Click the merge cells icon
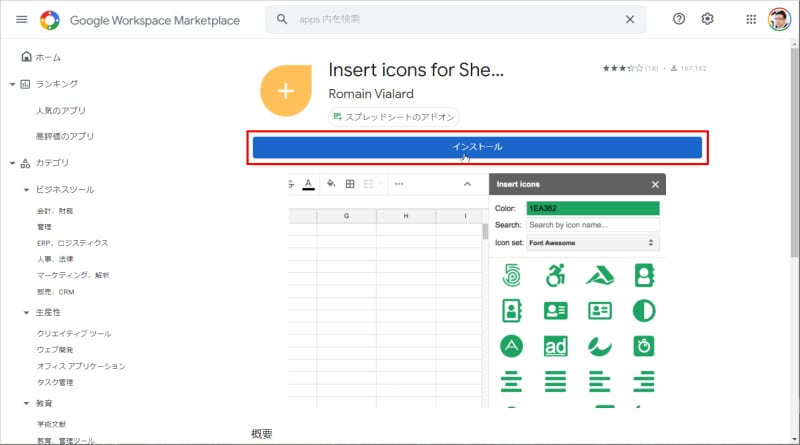 (368, 184)
